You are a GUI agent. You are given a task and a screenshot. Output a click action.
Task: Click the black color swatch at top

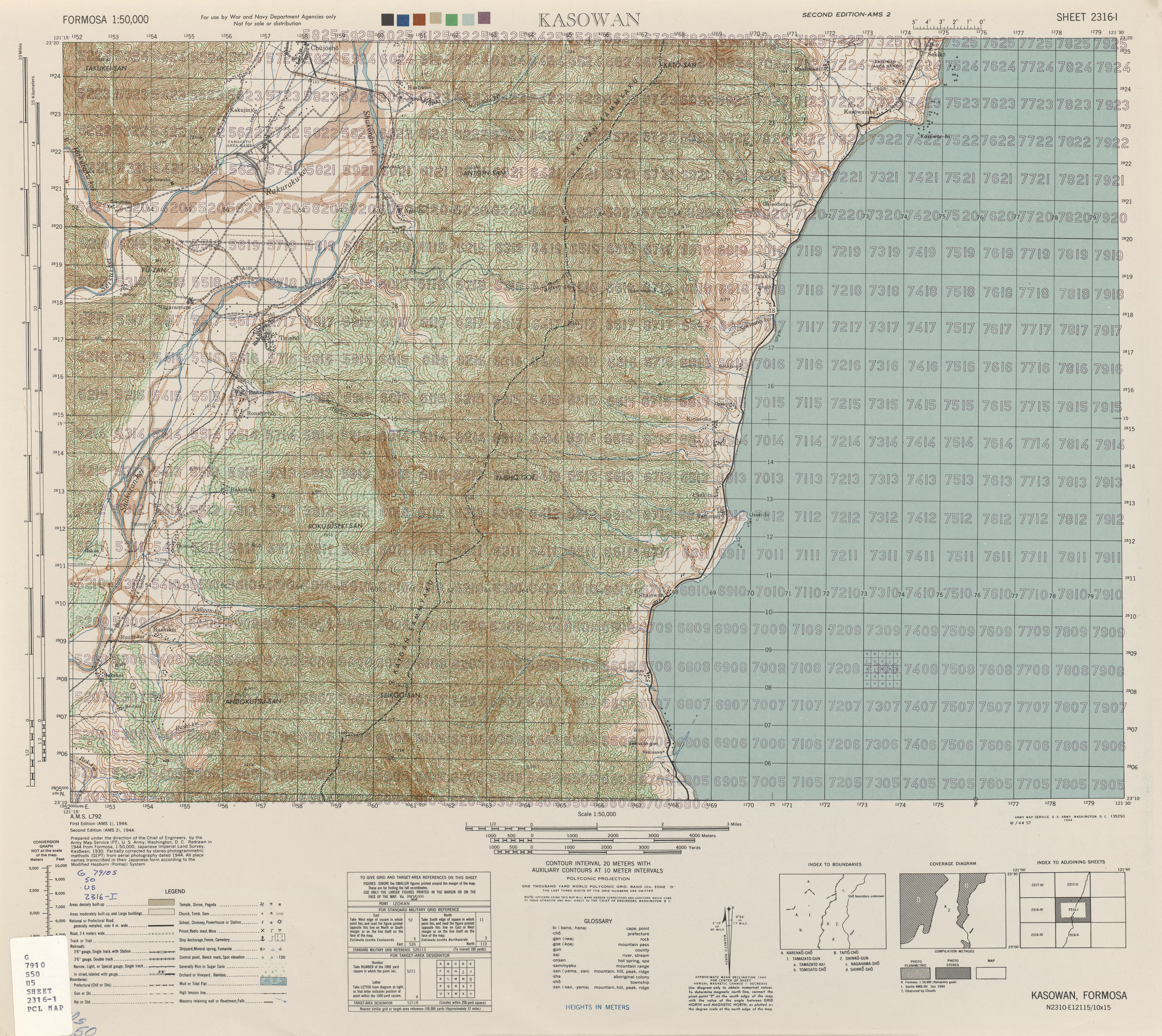pyautogui.click(x=388, y=20)
